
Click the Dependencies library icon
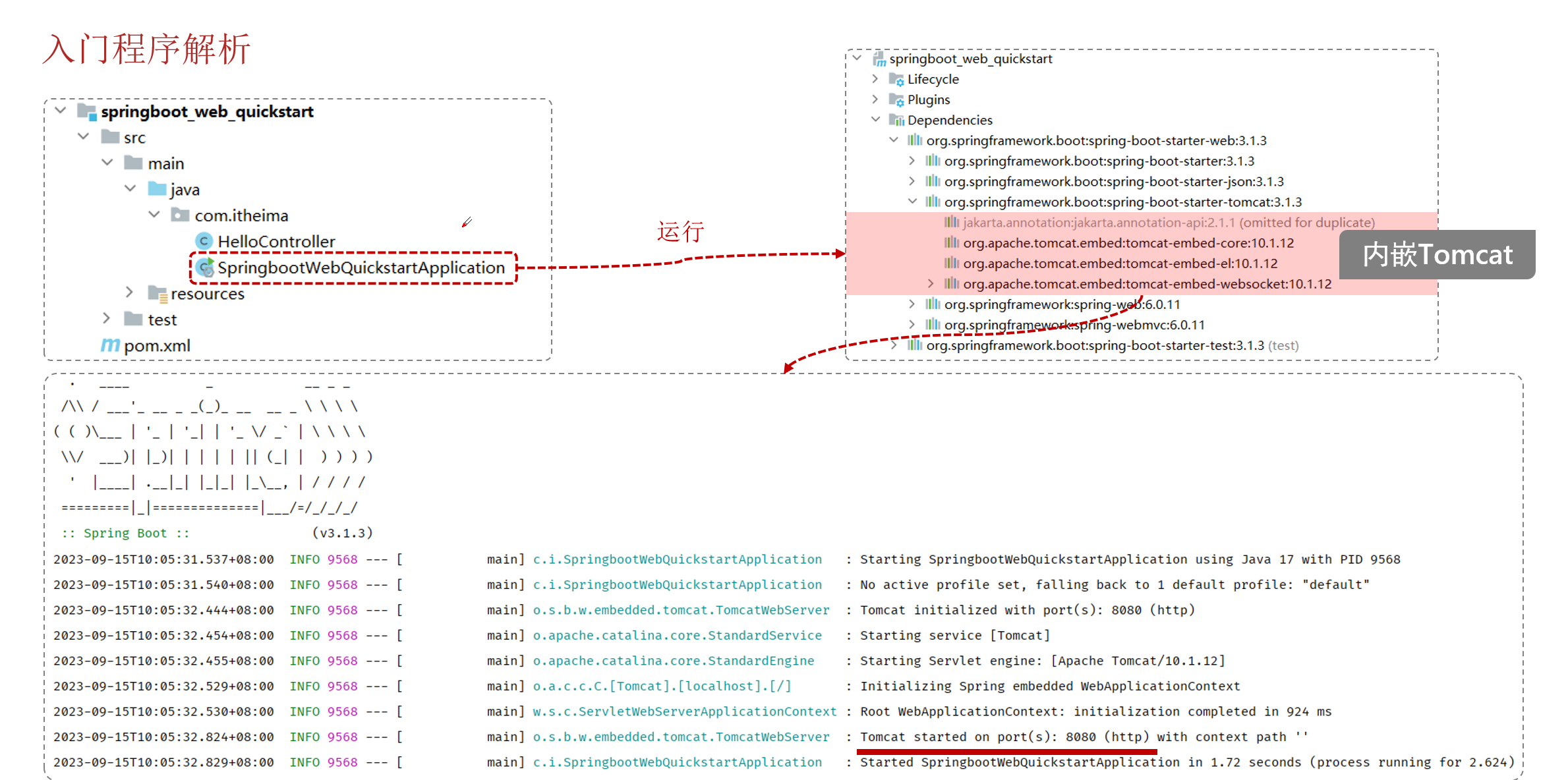pos(896,120)
